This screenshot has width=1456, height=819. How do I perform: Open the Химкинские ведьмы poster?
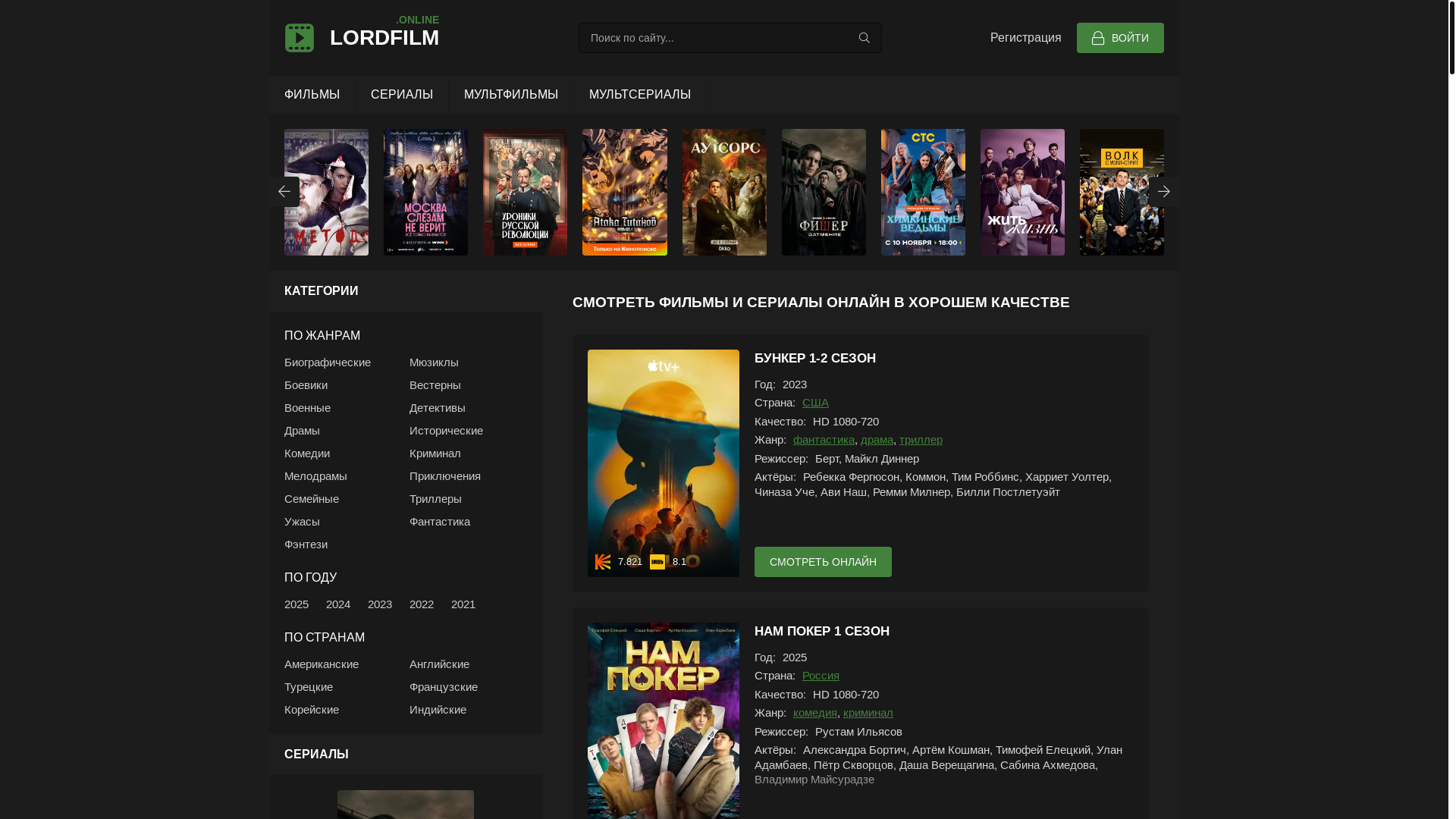[x=923, y=192]
